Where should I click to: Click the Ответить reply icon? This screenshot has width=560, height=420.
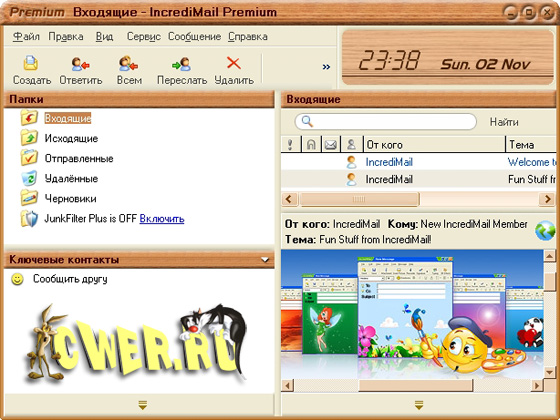coord(80,64)
